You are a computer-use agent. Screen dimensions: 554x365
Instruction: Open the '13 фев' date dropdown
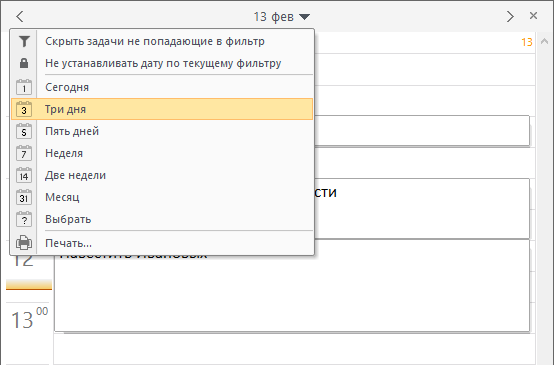coord(282,17)
